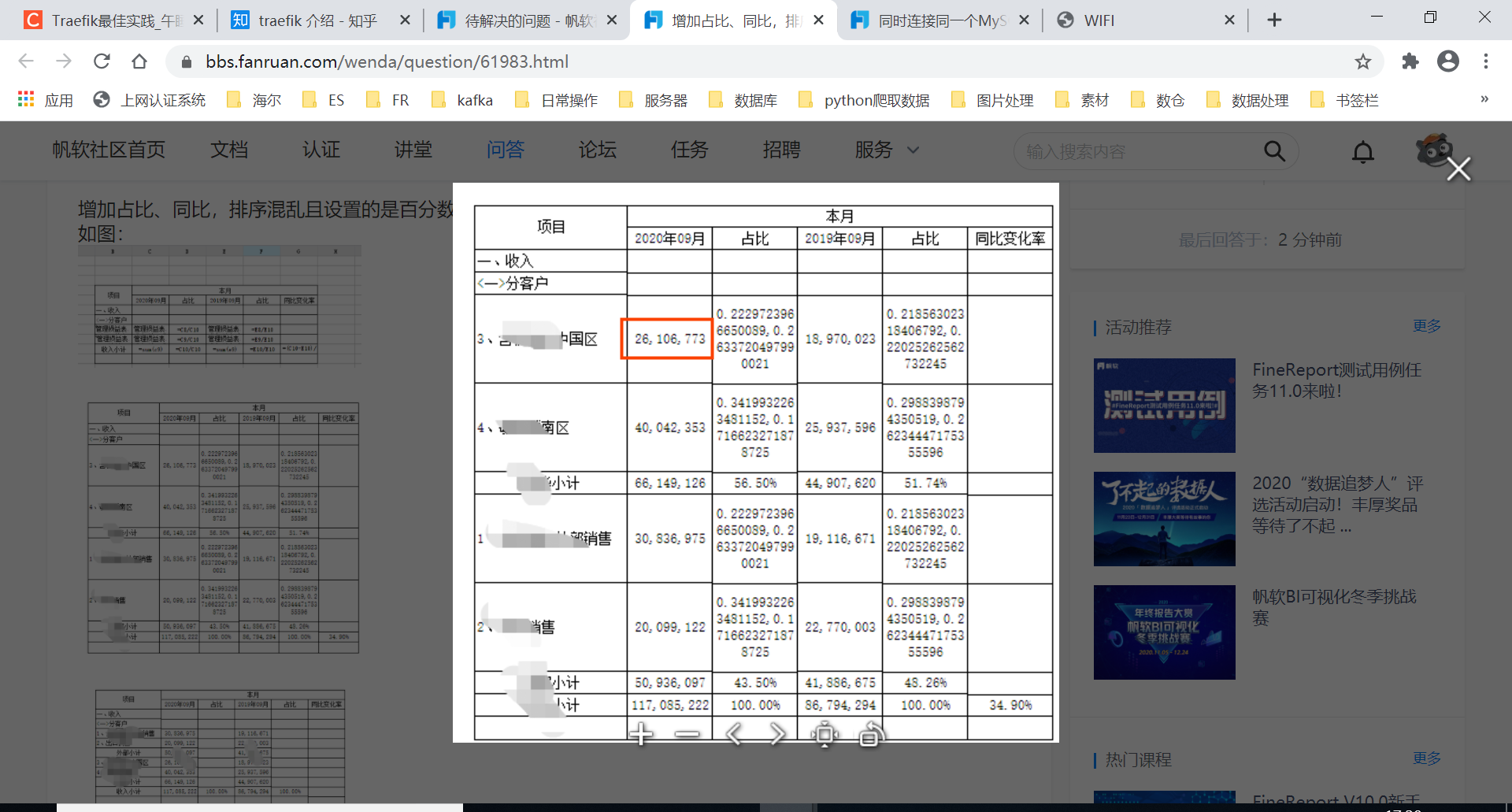The width and height of the screenshot is (1512, 812).
Task: Open the 文档 nav item
Action: click(229, 150)
